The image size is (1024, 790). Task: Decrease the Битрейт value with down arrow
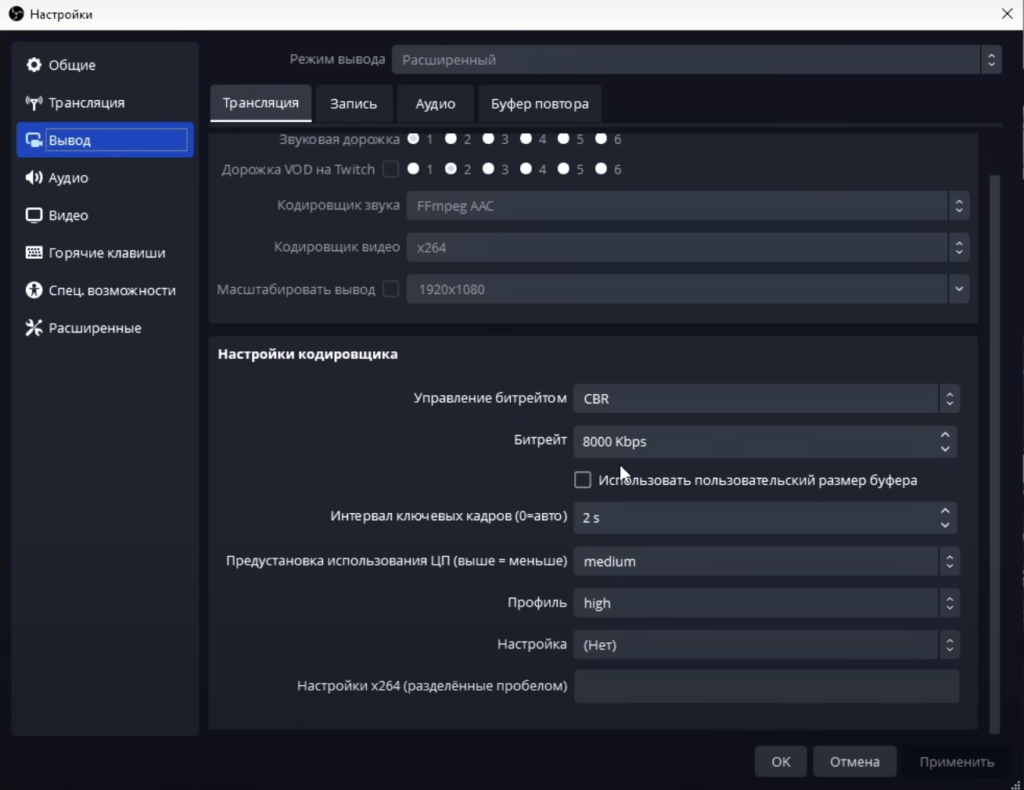[945, 449]
